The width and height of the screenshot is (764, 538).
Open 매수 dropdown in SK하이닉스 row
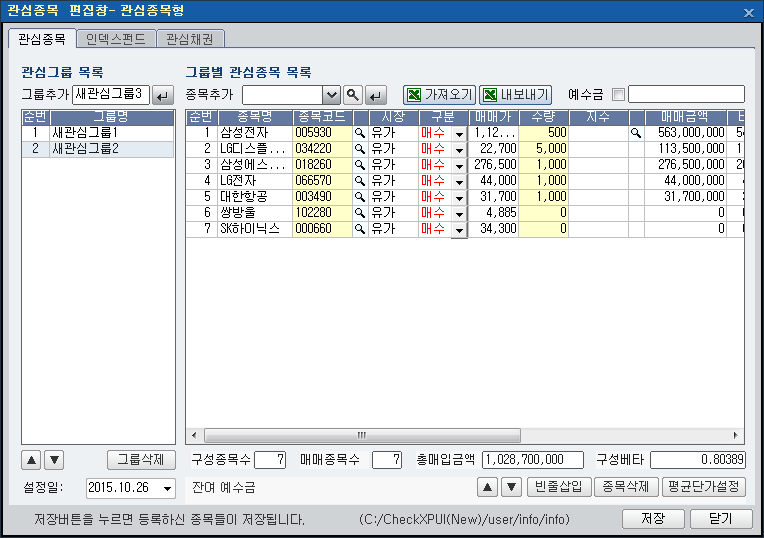[x=459, y=230]
